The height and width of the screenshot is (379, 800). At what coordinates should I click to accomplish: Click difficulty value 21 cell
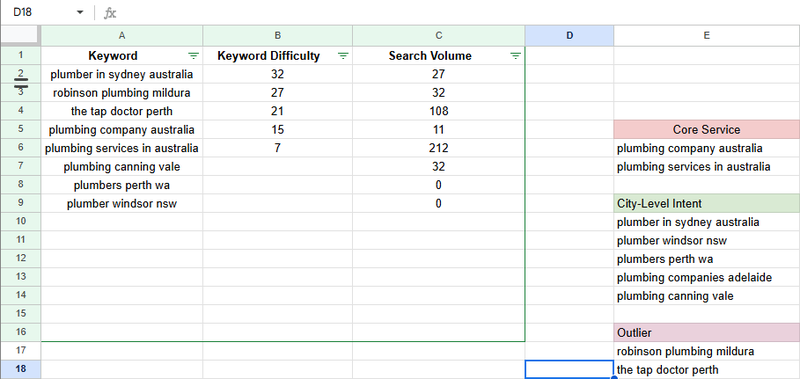pyautogui.click(x=278, y=111)
